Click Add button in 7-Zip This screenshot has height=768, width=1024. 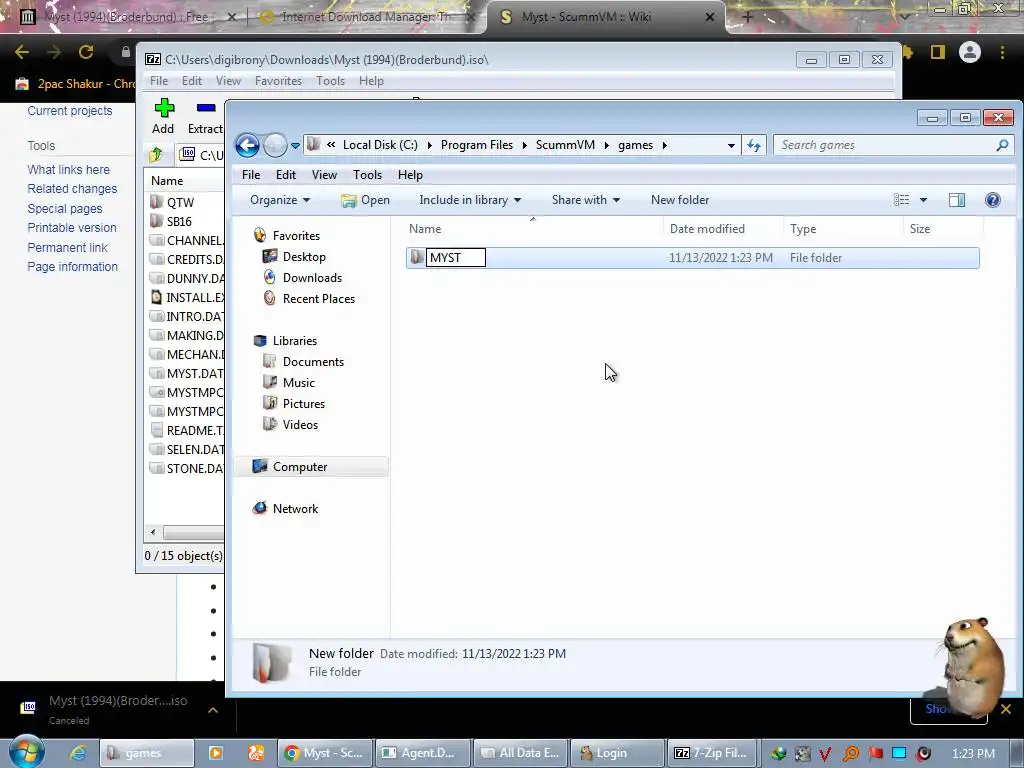point(163,116)
